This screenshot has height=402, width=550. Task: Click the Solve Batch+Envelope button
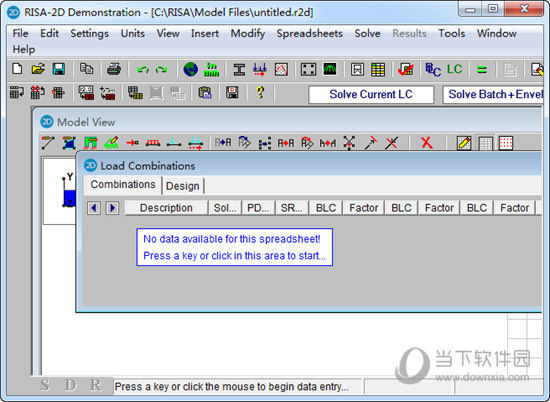pyautogui.click(x=494, y=94)
